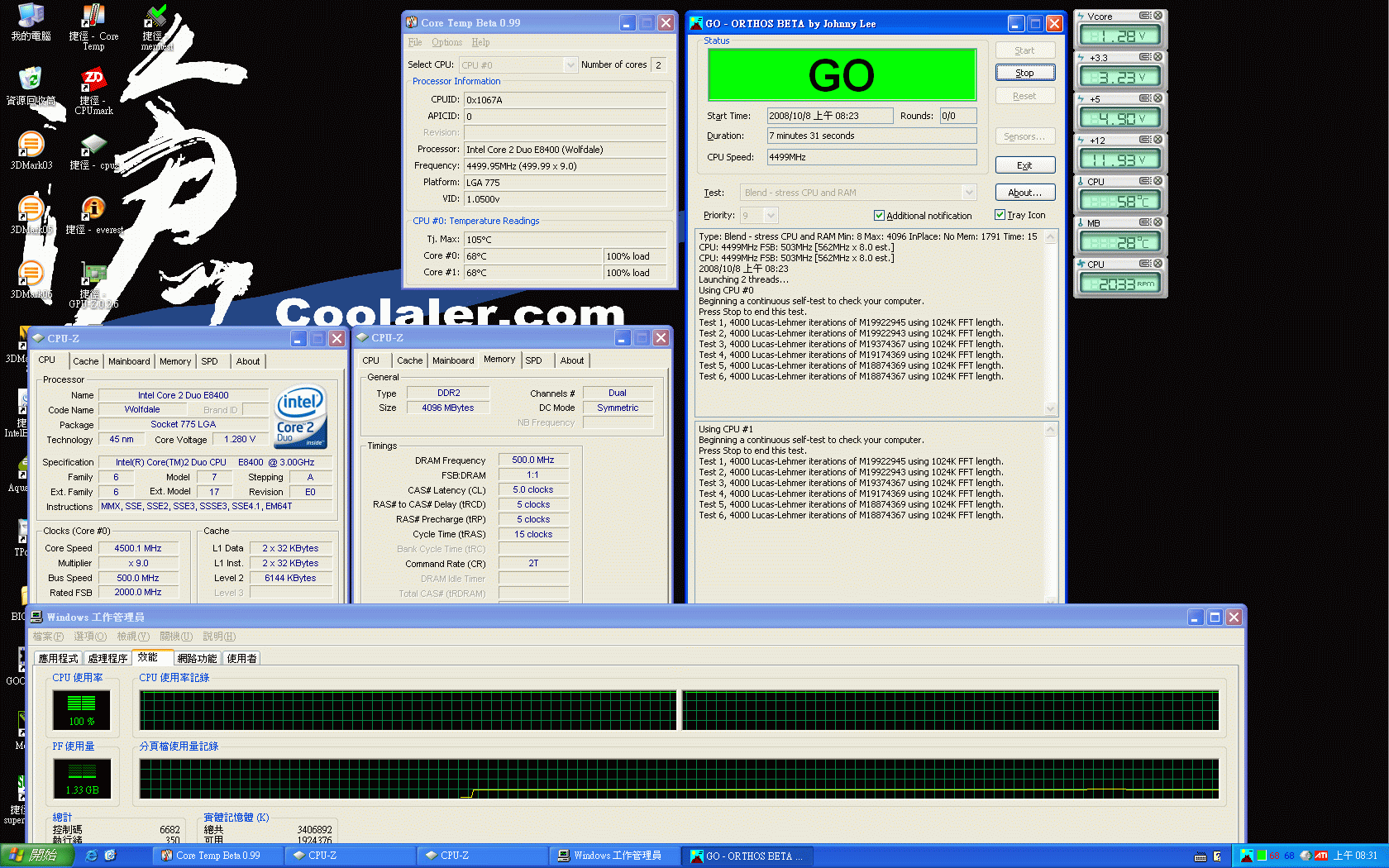This screenshot has height=868, width=1389.
Task: Click the Duration field in ORTHOS
Action: point(871,136)
